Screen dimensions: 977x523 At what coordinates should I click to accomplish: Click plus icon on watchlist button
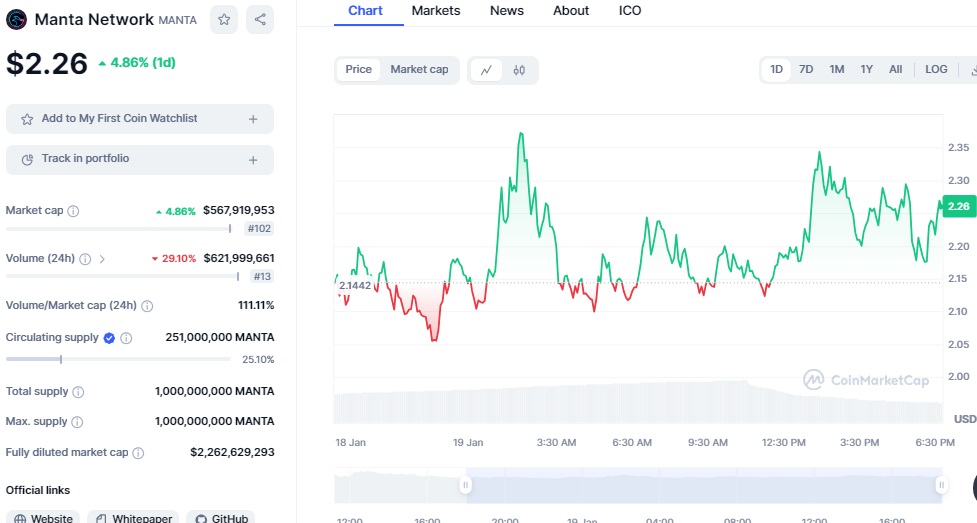pos(253,119)
